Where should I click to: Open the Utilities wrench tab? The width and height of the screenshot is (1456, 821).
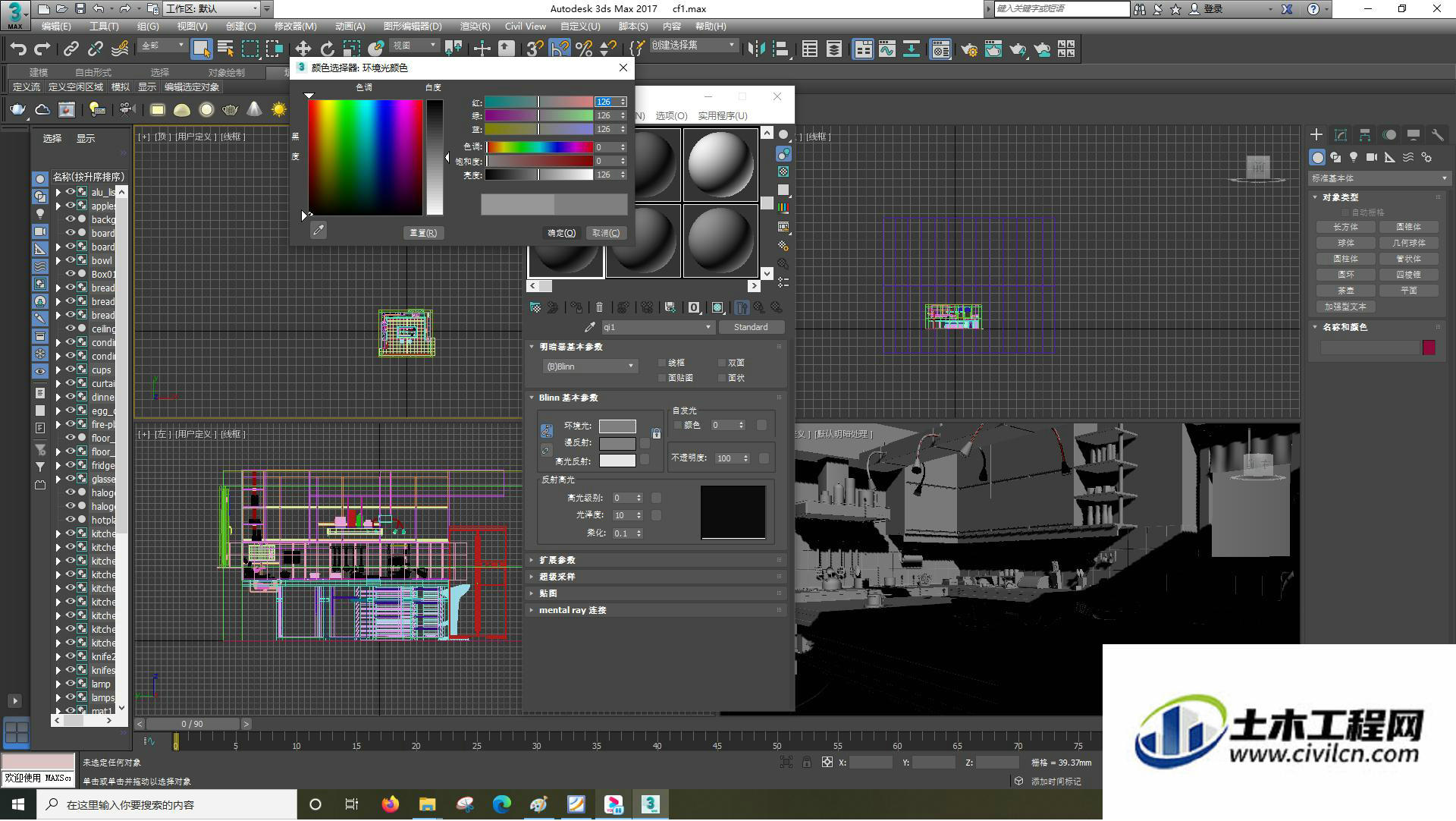1438,135
